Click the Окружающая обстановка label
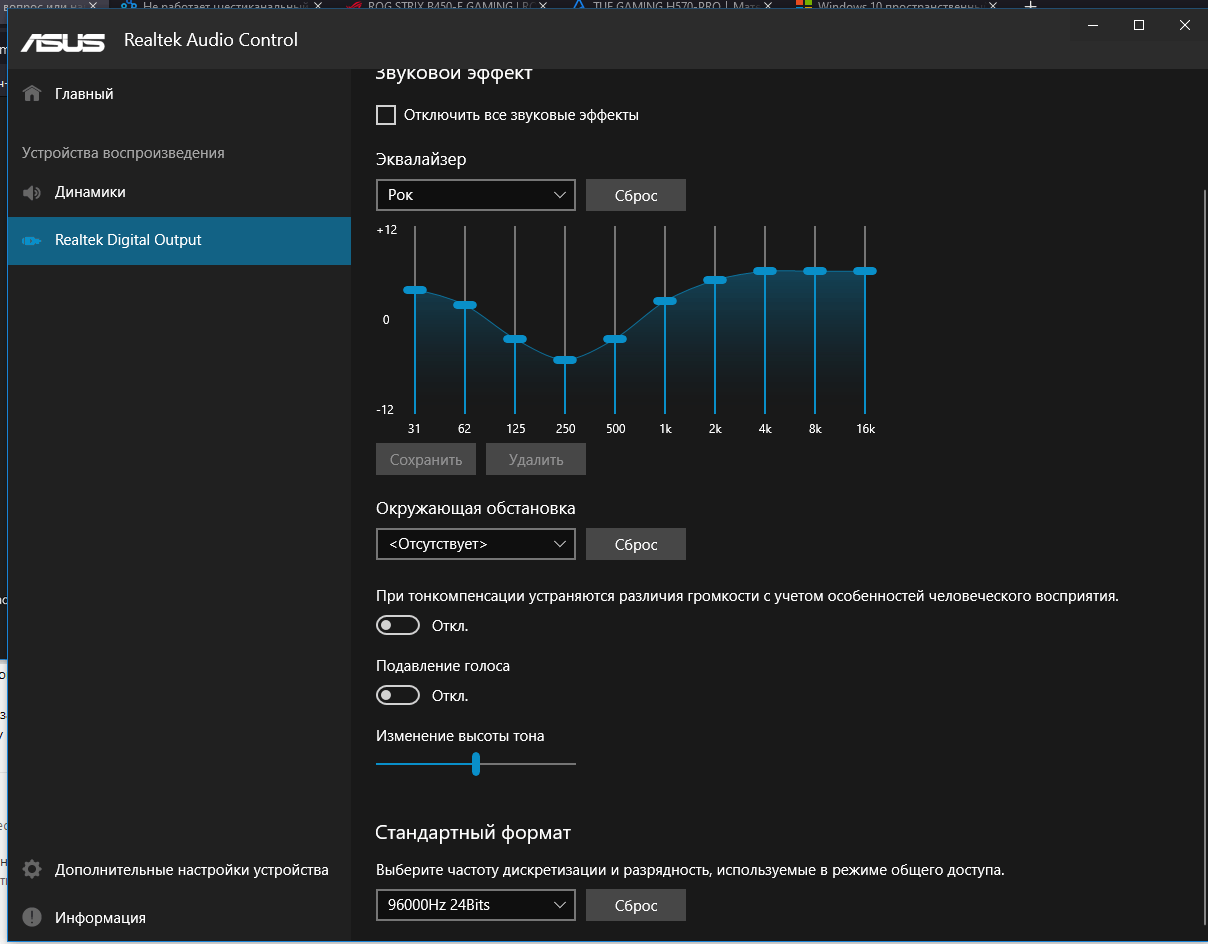 (476, 508)
